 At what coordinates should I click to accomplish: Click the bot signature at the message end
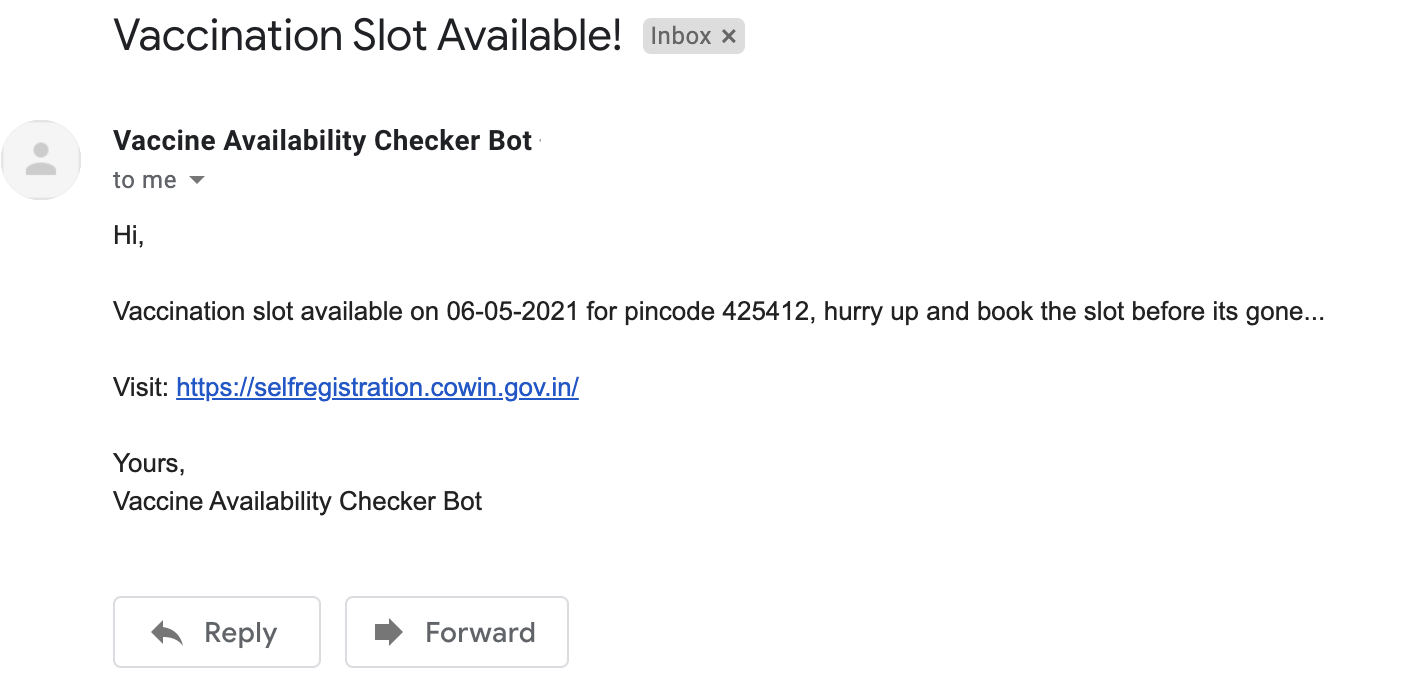click(x=298, y=501)
